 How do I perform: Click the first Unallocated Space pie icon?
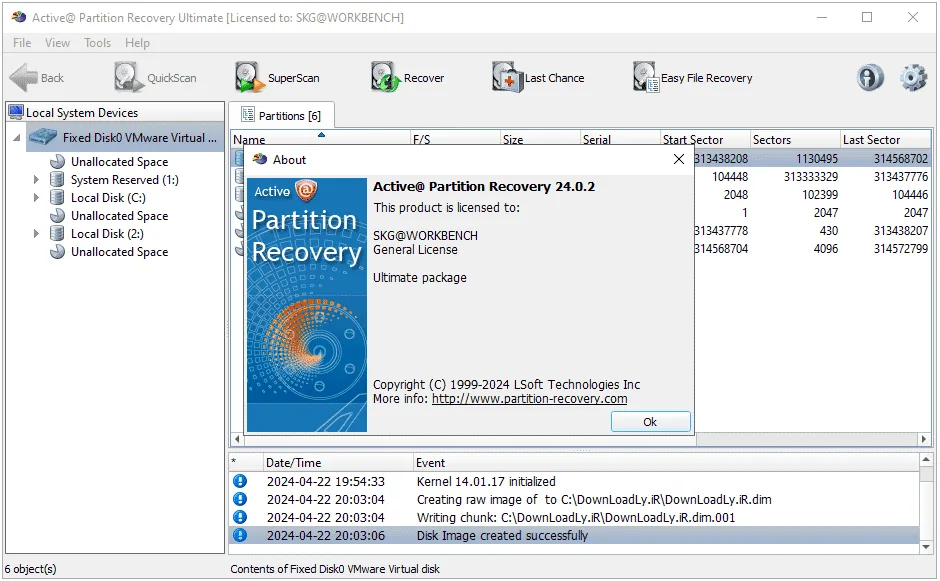click(58, 162)
